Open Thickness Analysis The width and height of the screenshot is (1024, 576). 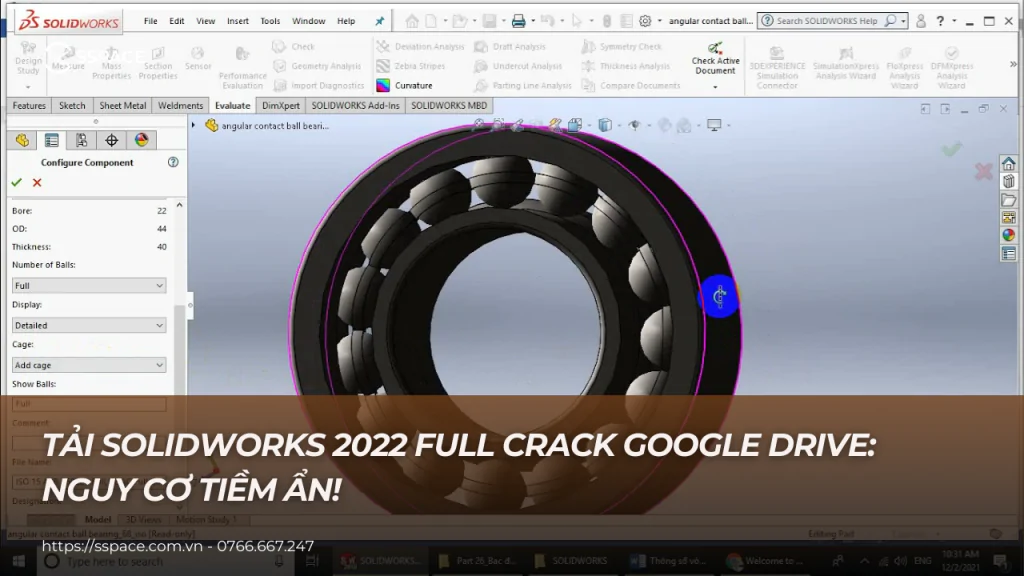(626, 66)
